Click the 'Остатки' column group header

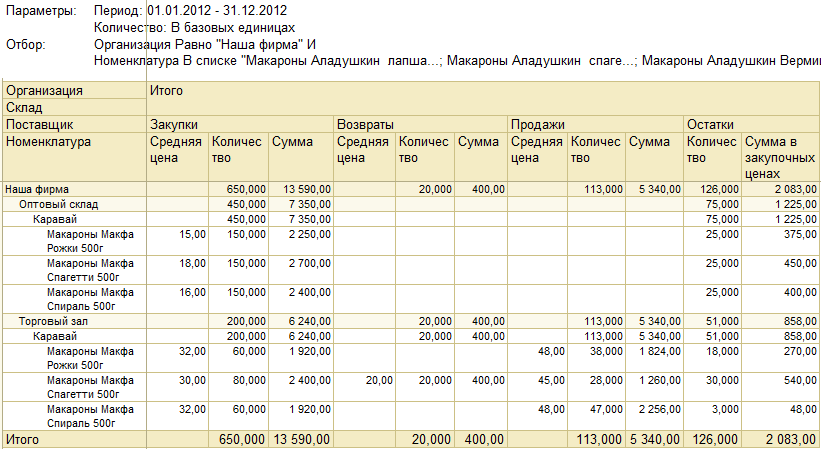tap(752, 125)
